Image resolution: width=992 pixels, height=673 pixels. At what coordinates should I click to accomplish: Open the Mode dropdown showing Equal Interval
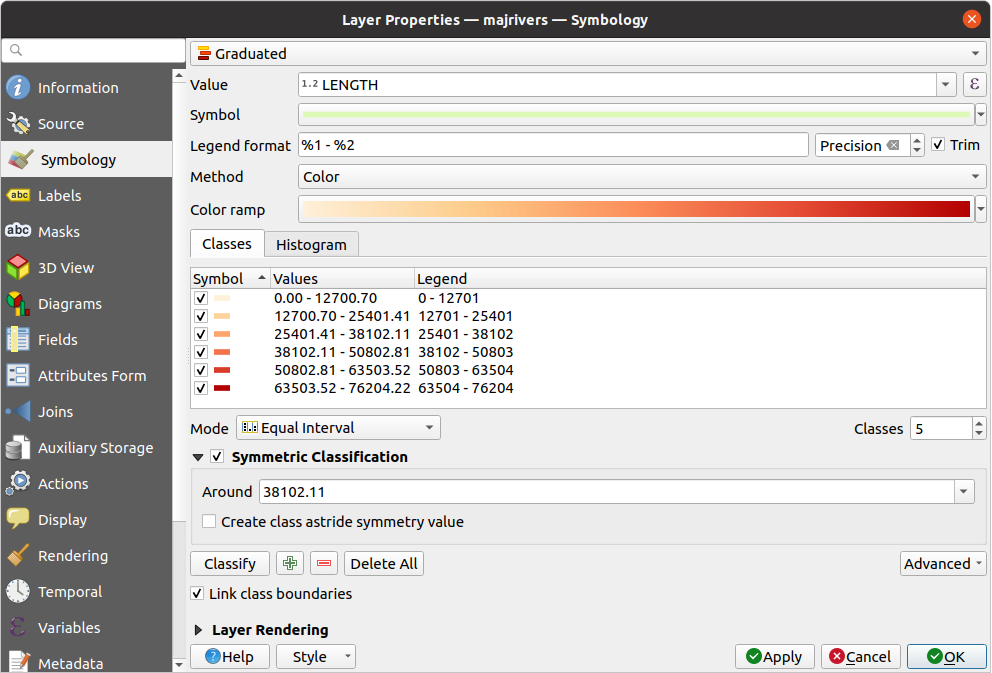(337, 427)
